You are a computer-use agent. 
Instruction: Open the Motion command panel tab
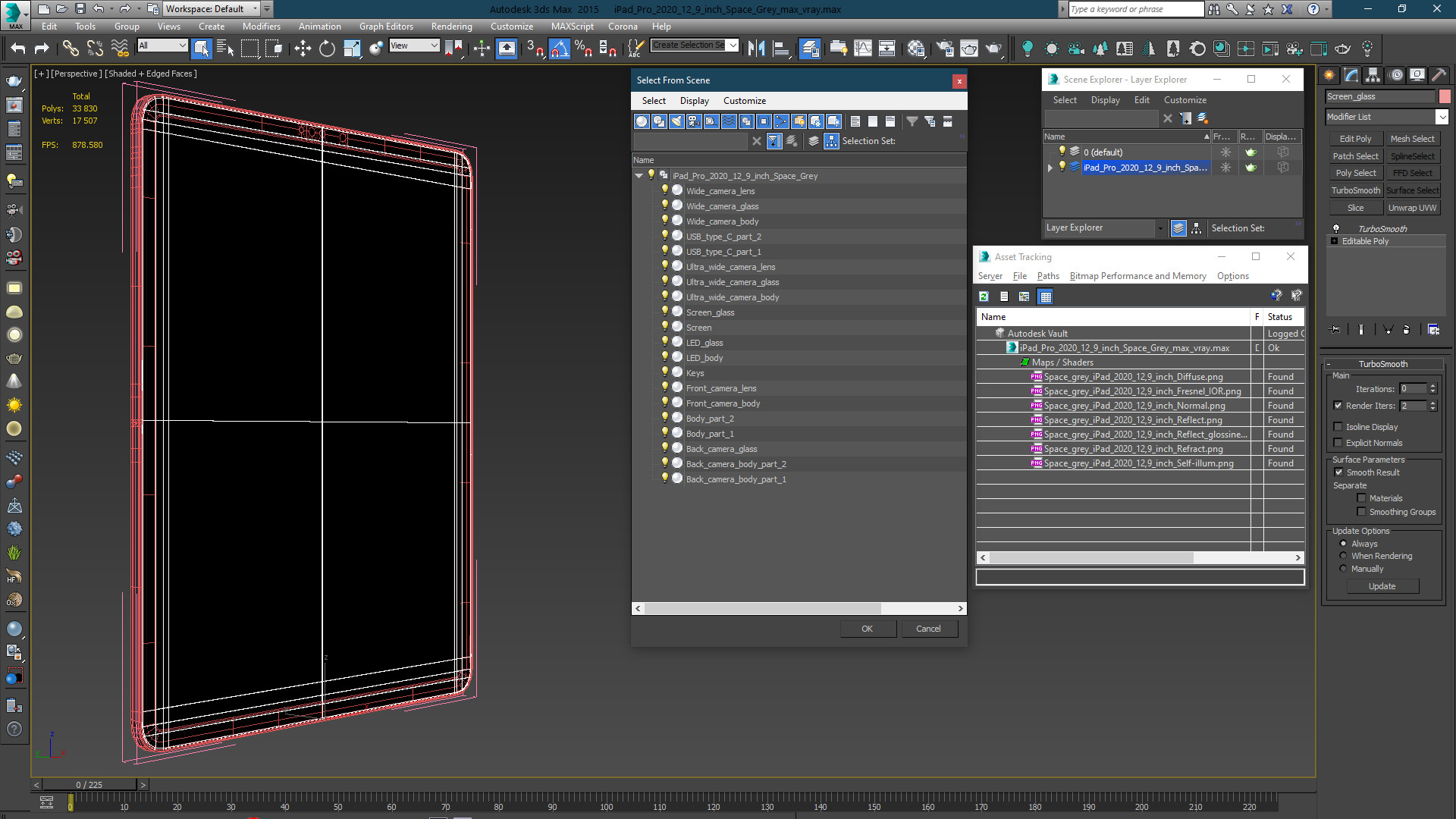click(x=1395, y=75)
